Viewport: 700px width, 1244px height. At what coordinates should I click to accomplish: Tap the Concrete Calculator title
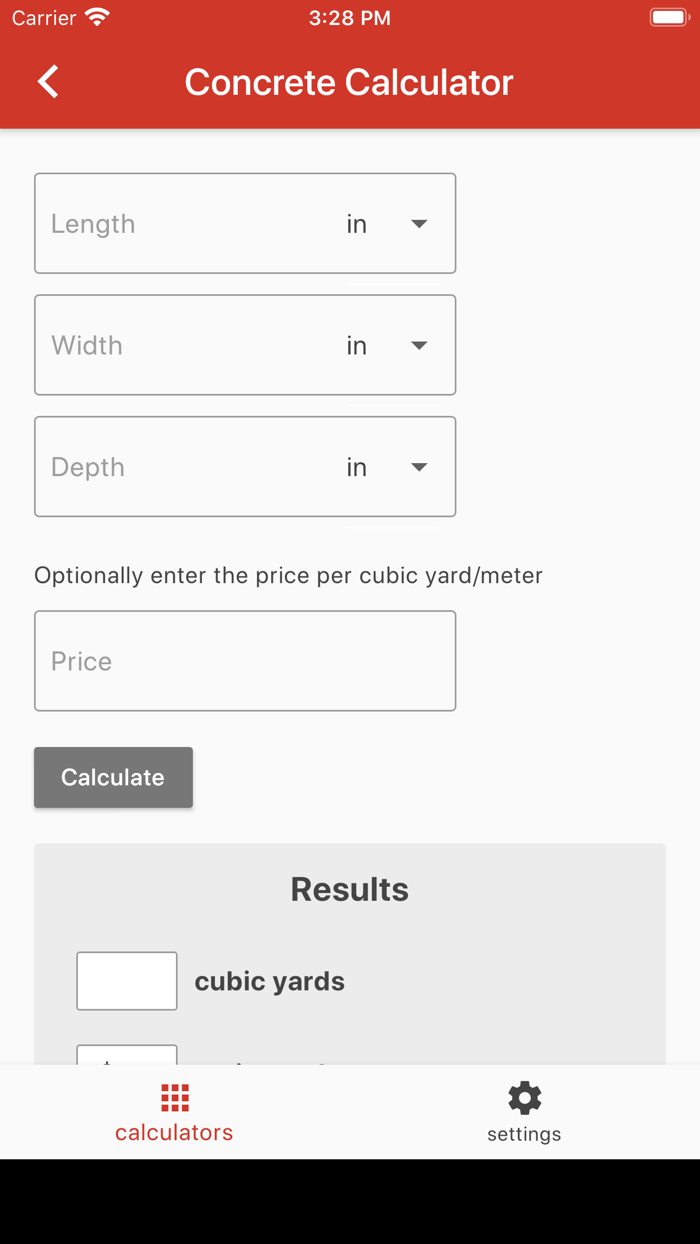[x=348, y=82]
